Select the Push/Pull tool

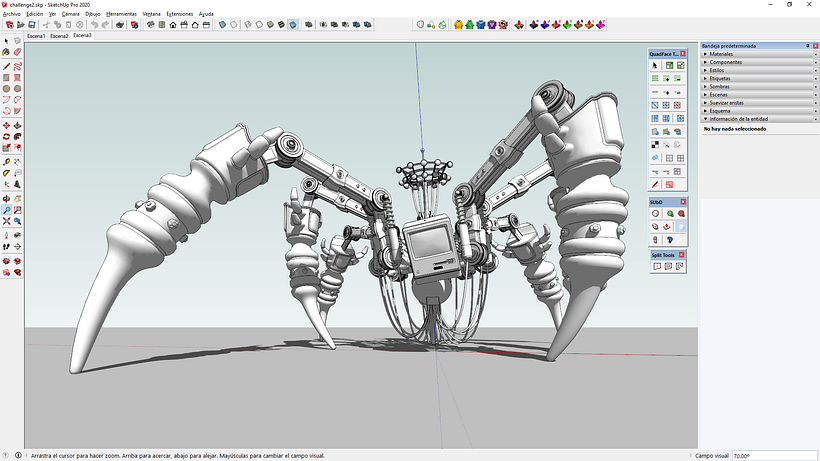tap(17, 125)
